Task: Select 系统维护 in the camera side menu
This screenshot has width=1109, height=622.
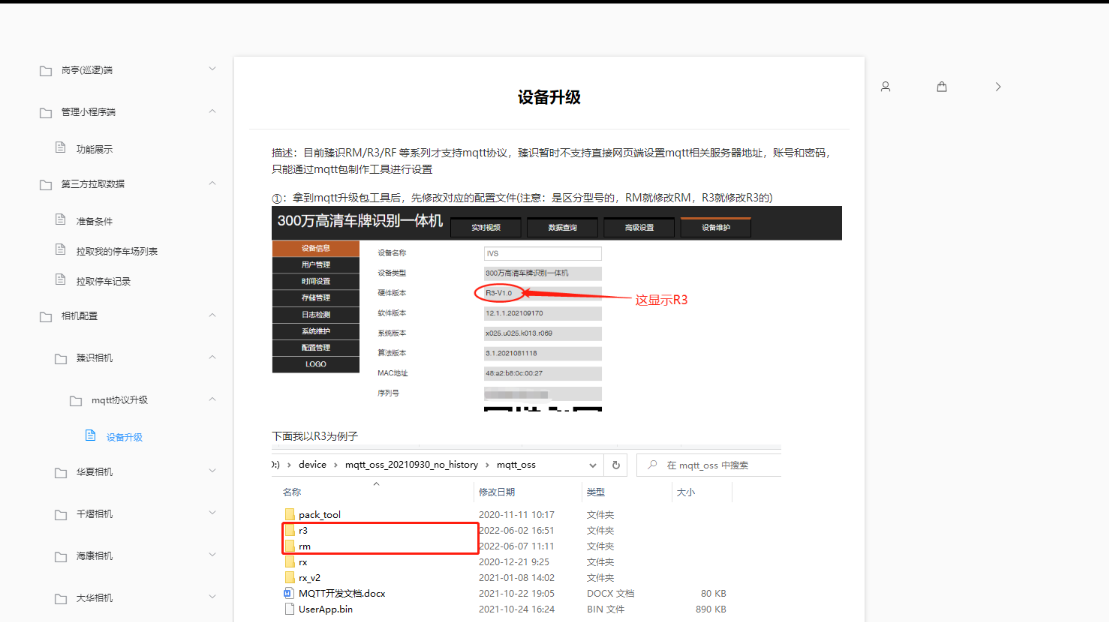Action: 315,331
